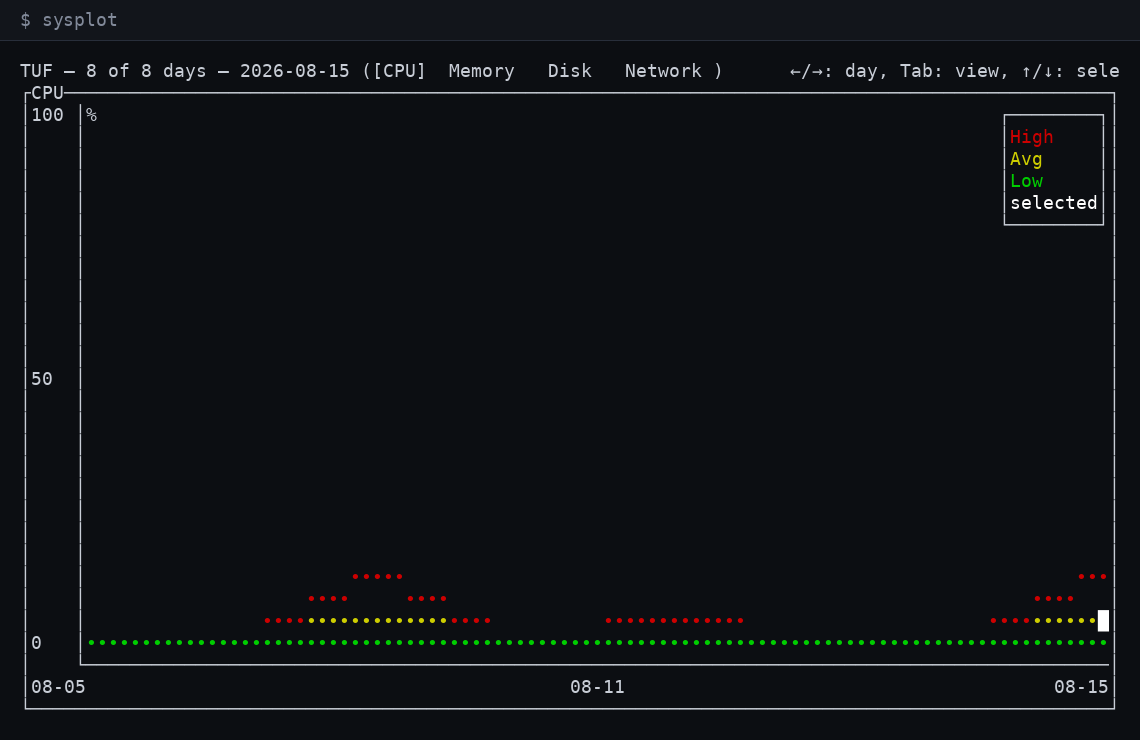1140x740 pixels.
Task: Select the [CPU] view tab
Action: [399, 71]
